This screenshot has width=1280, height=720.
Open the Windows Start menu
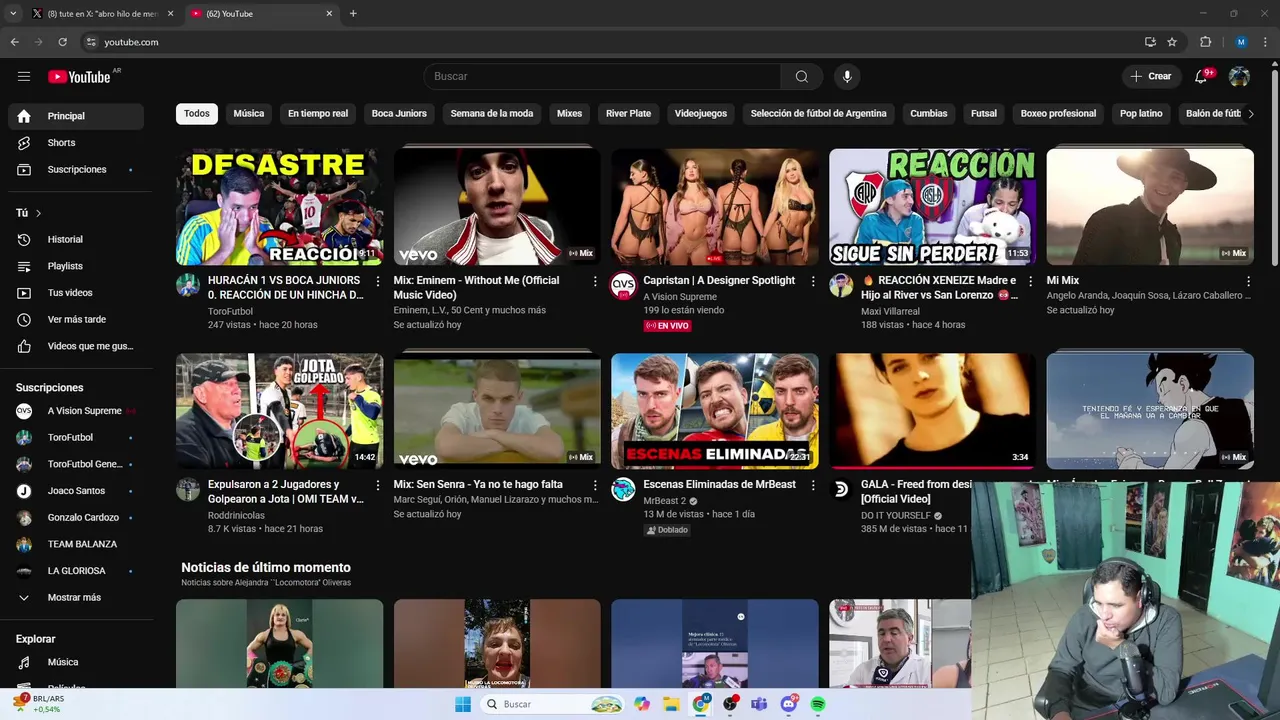point(462,704)
